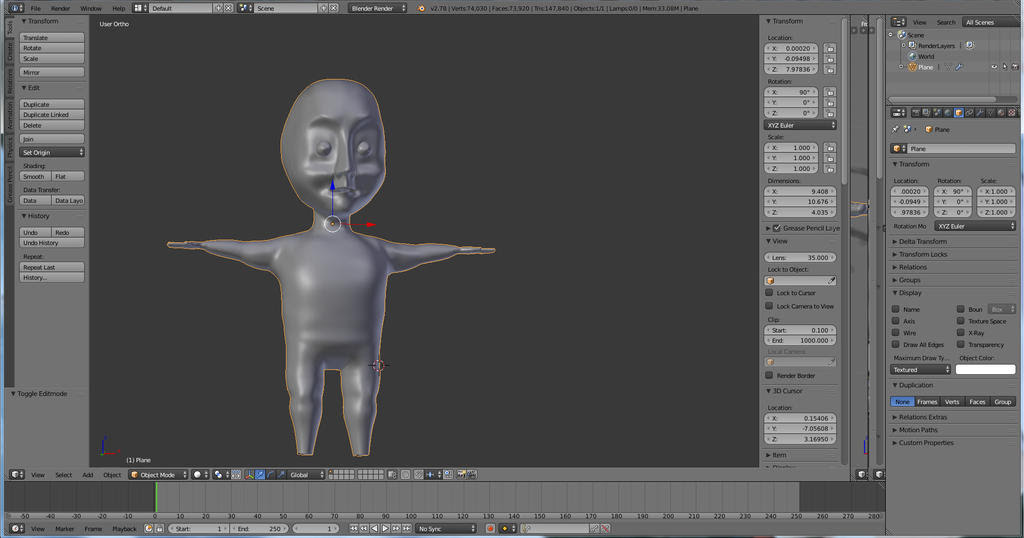Open the Global transform orientation dropdown
Screen dimensions: 1024x538
pyautogui.click(x=306, y=475)
